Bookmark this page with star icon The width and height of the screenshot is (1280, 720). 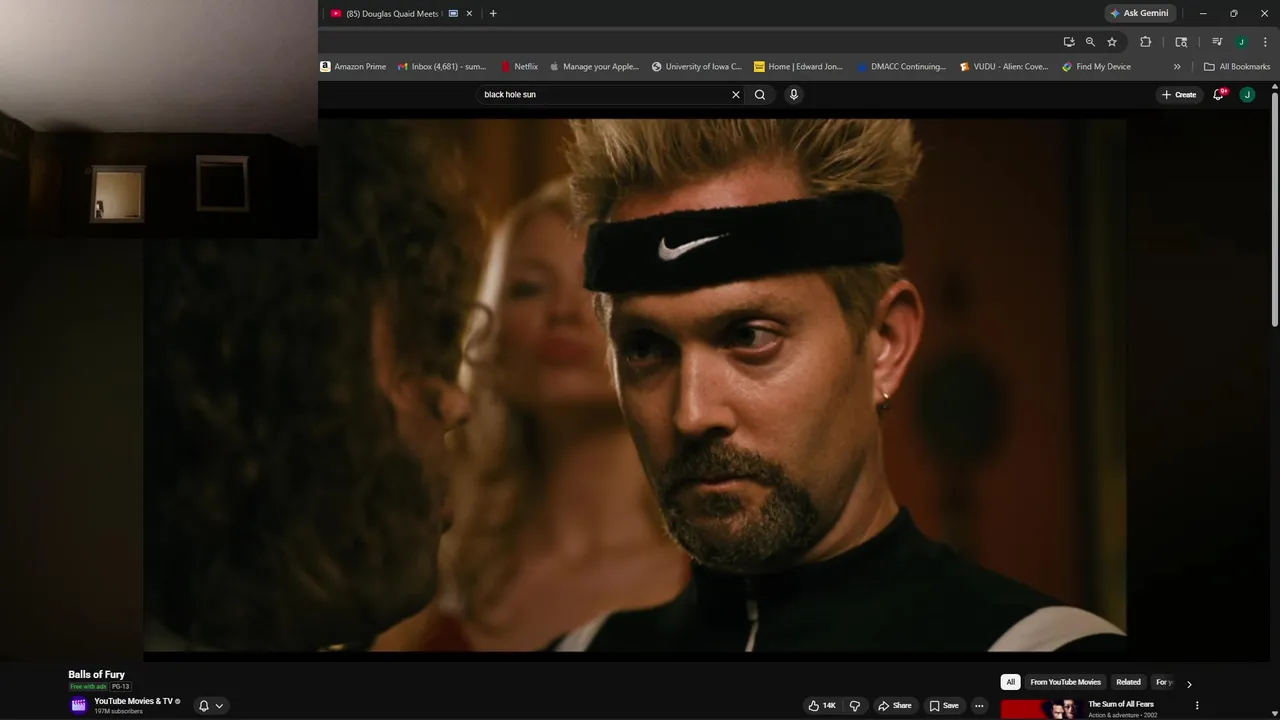[x=1112, y=42]
